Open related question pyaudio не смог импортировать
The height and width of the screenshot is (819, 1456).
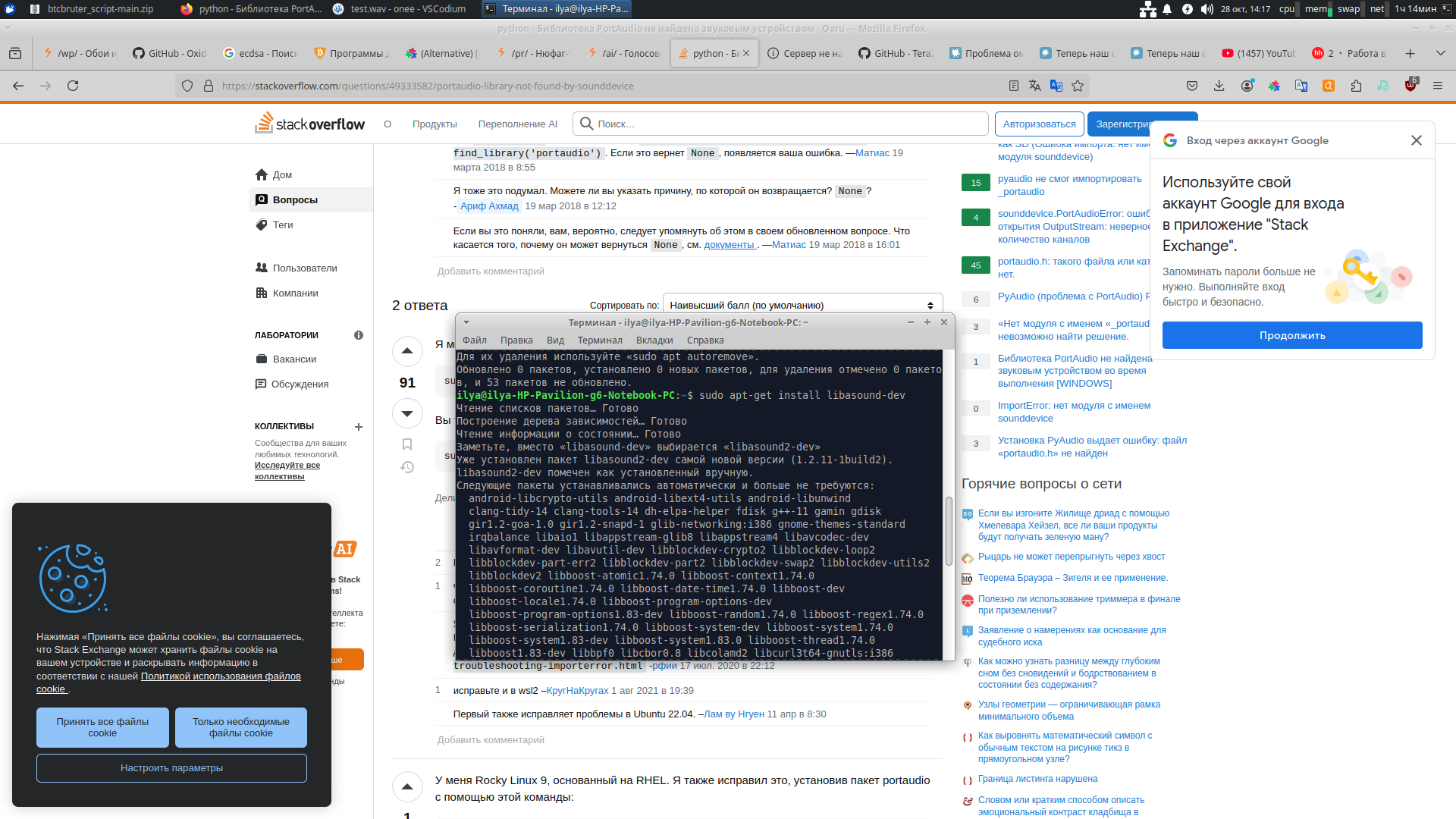(x=1069, y=185)
